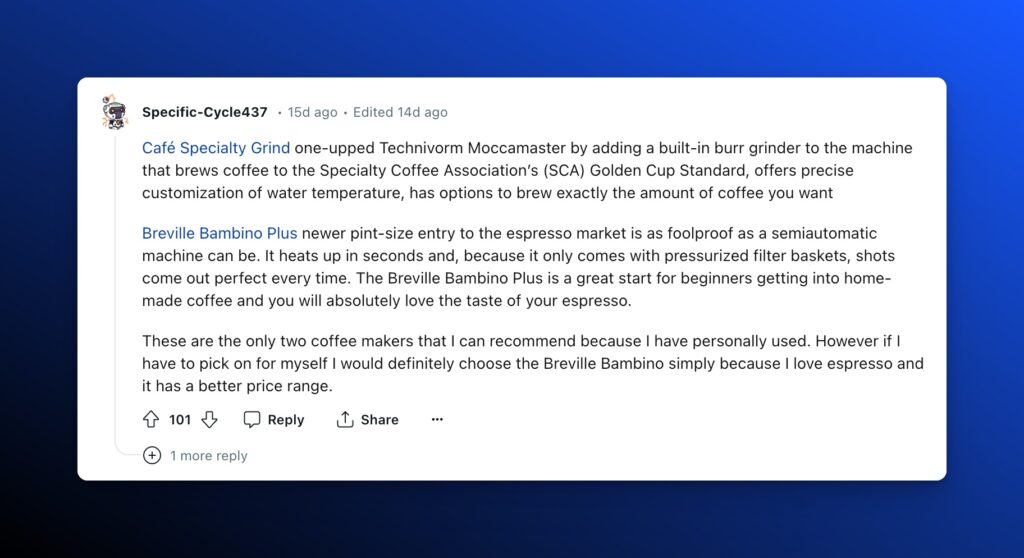Open the three-dot more options menu
The width and height of the screenshot is (1024, 558).
pyautogui.click(x=437, y=420)
